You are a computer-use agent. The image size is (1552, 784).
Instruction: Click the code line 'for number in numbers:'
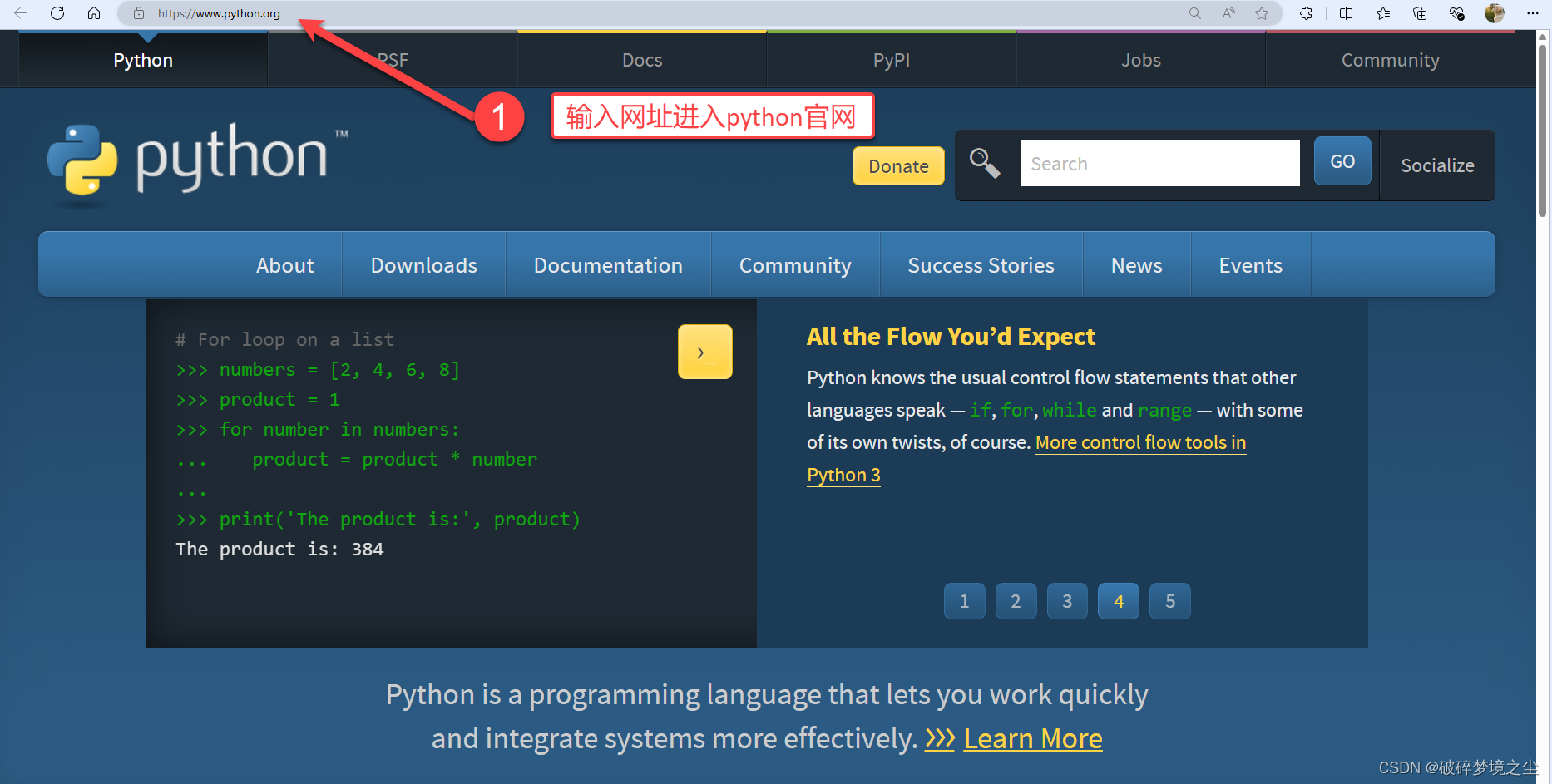tap(339, 429)
